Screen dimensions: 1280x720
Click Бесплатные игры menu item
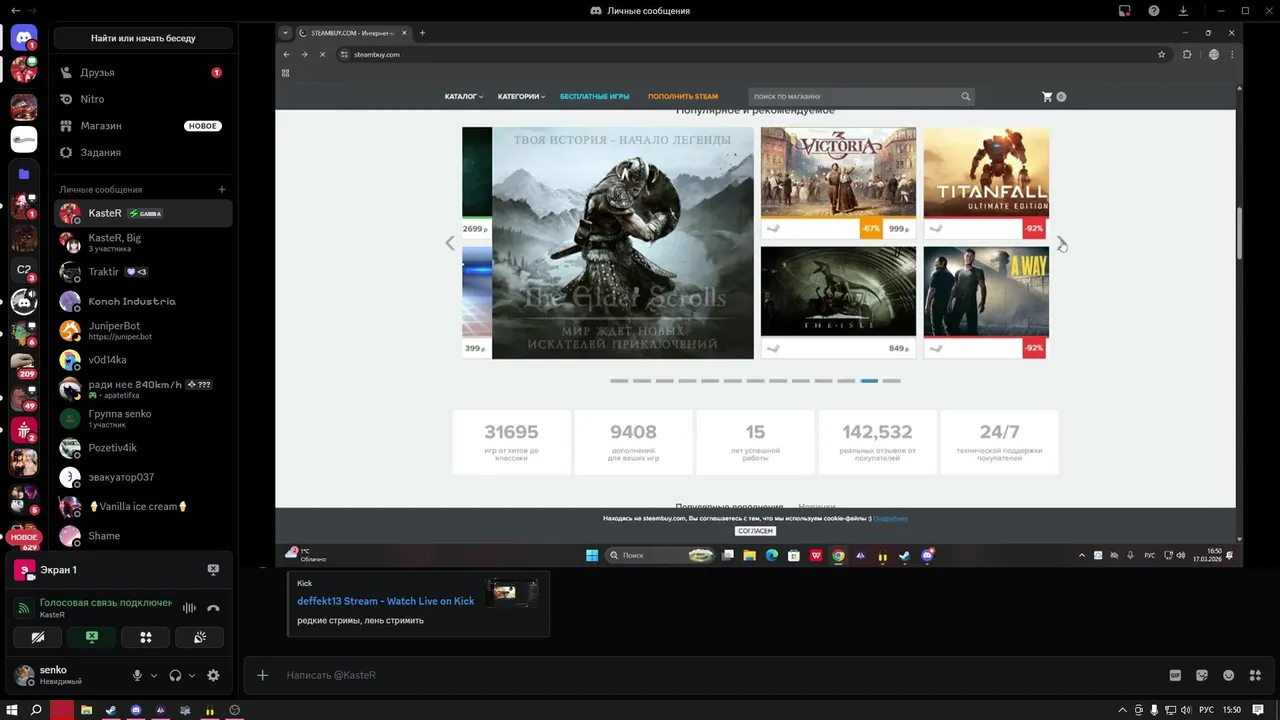[x=595, y=97]
